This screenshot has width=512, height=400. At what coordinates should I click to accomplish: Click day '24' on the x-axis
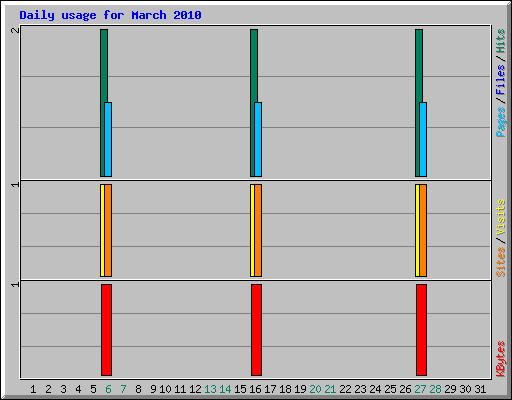375,389
